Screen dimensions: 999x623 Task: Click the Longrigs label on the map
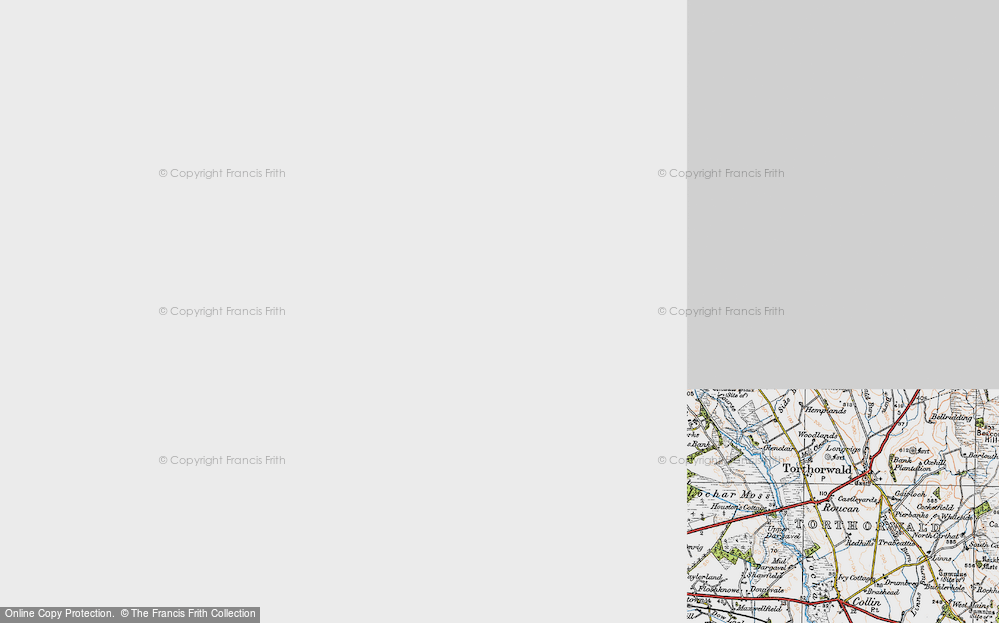[844, 448]
